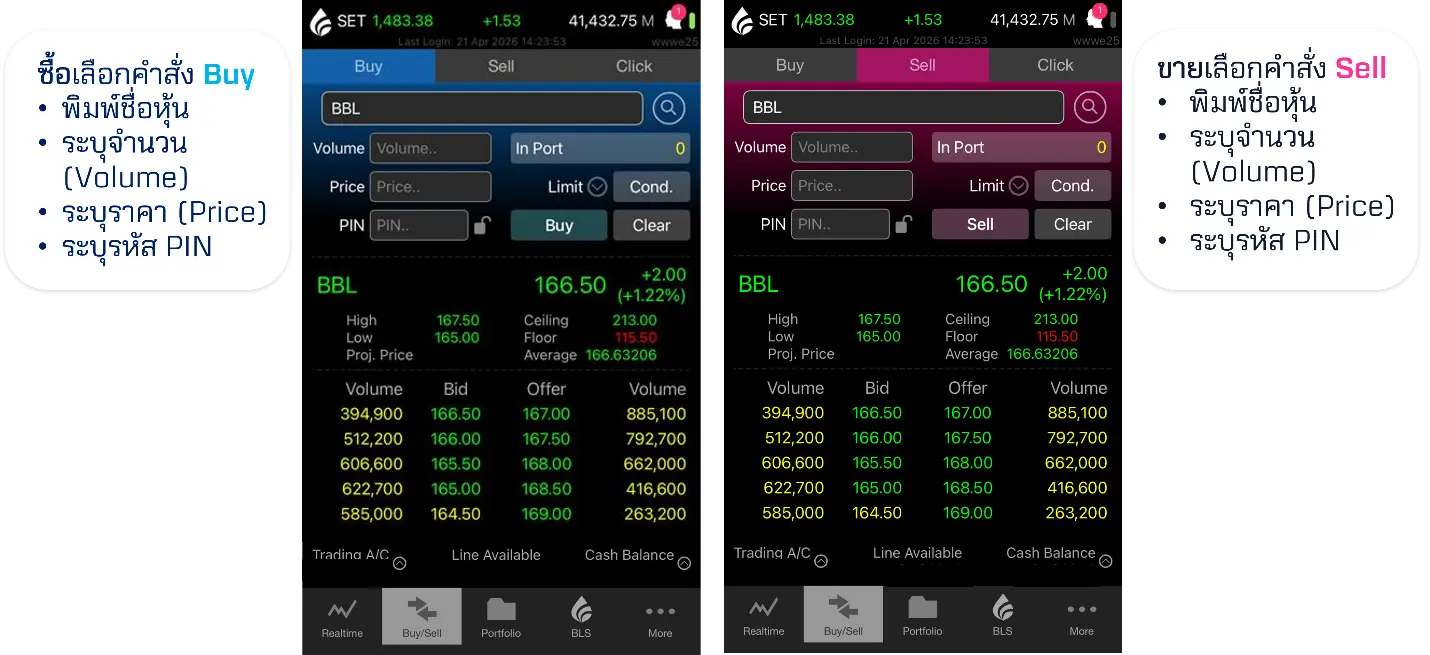
Task: Switch to Click tab in the Sell screen
Action: coord(1055,65)
